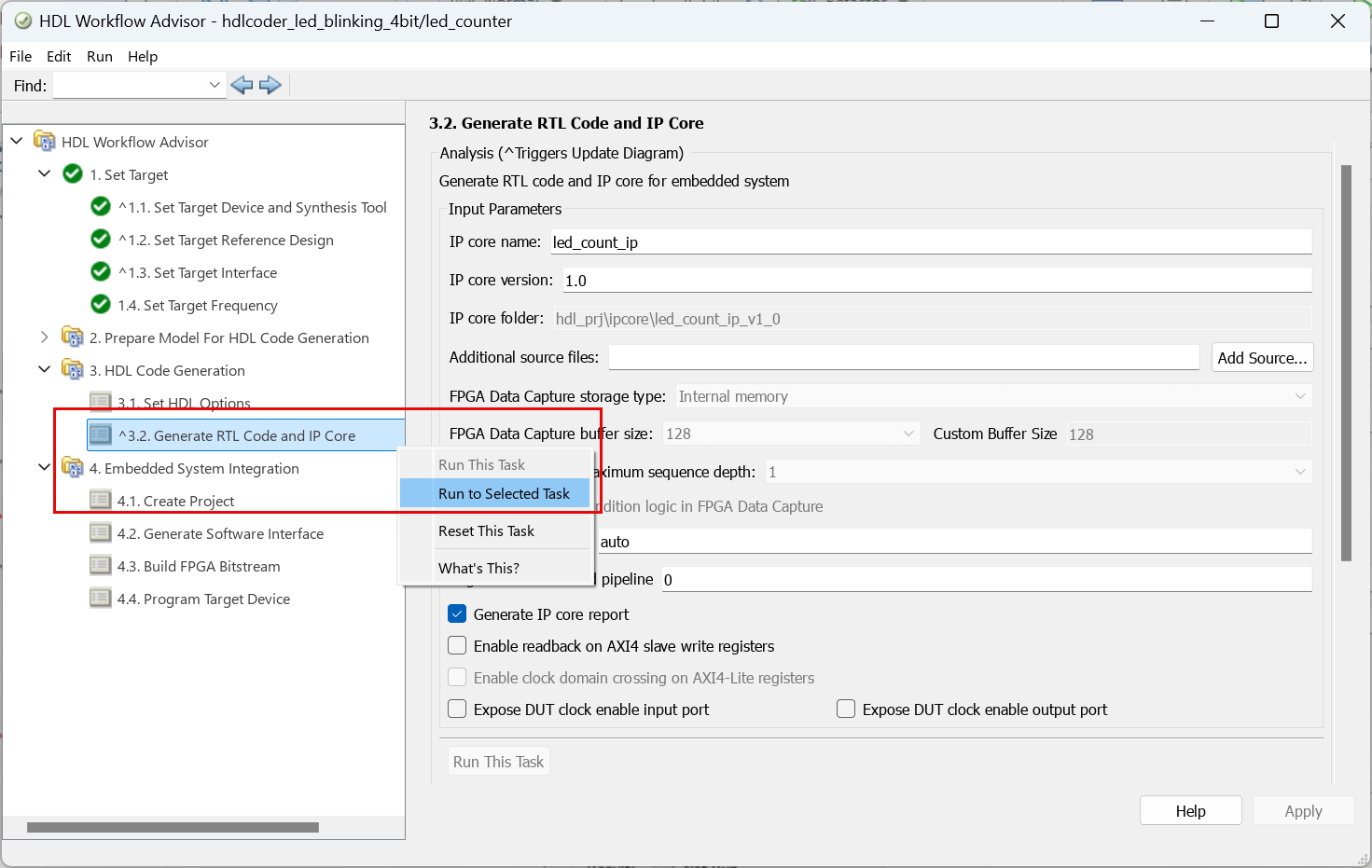Open the Run menu in menu bar
Viewport: 1372px width, 868px height.
tap(100, 57)
